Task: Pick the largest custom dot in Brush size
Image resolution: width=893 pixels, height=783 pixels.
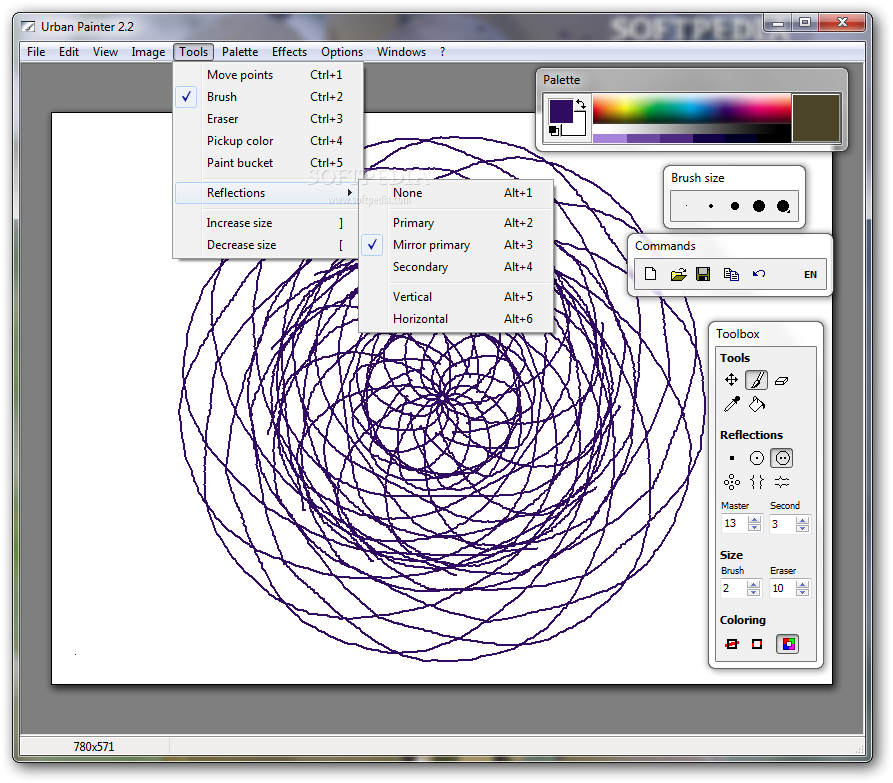Action: [783, 206]
